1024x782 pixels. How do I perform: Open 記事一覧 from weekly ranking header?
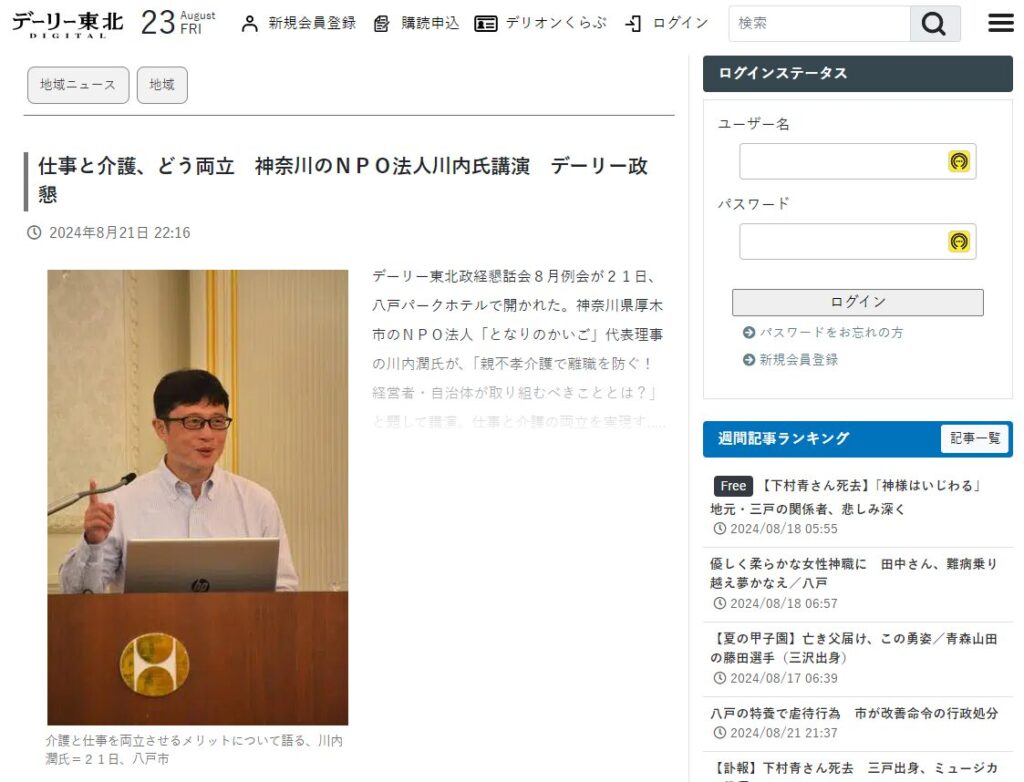(975, 438)
